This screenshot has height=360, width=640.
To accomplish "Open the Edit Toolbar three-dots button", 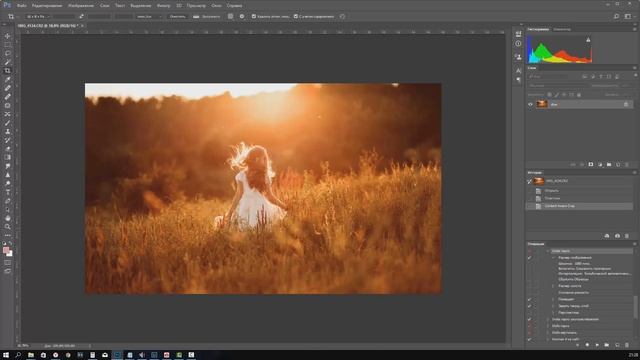I will pyautogui.click(x=7, y=235).
